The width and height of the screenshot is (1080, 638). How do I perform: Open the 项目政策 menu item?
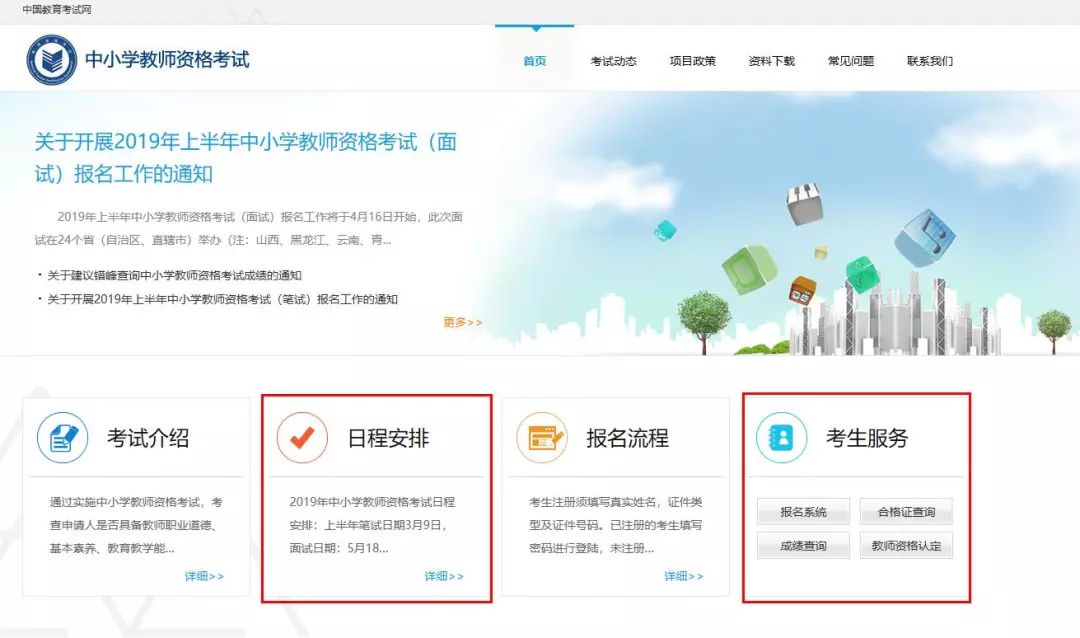[x=692, y=61]
